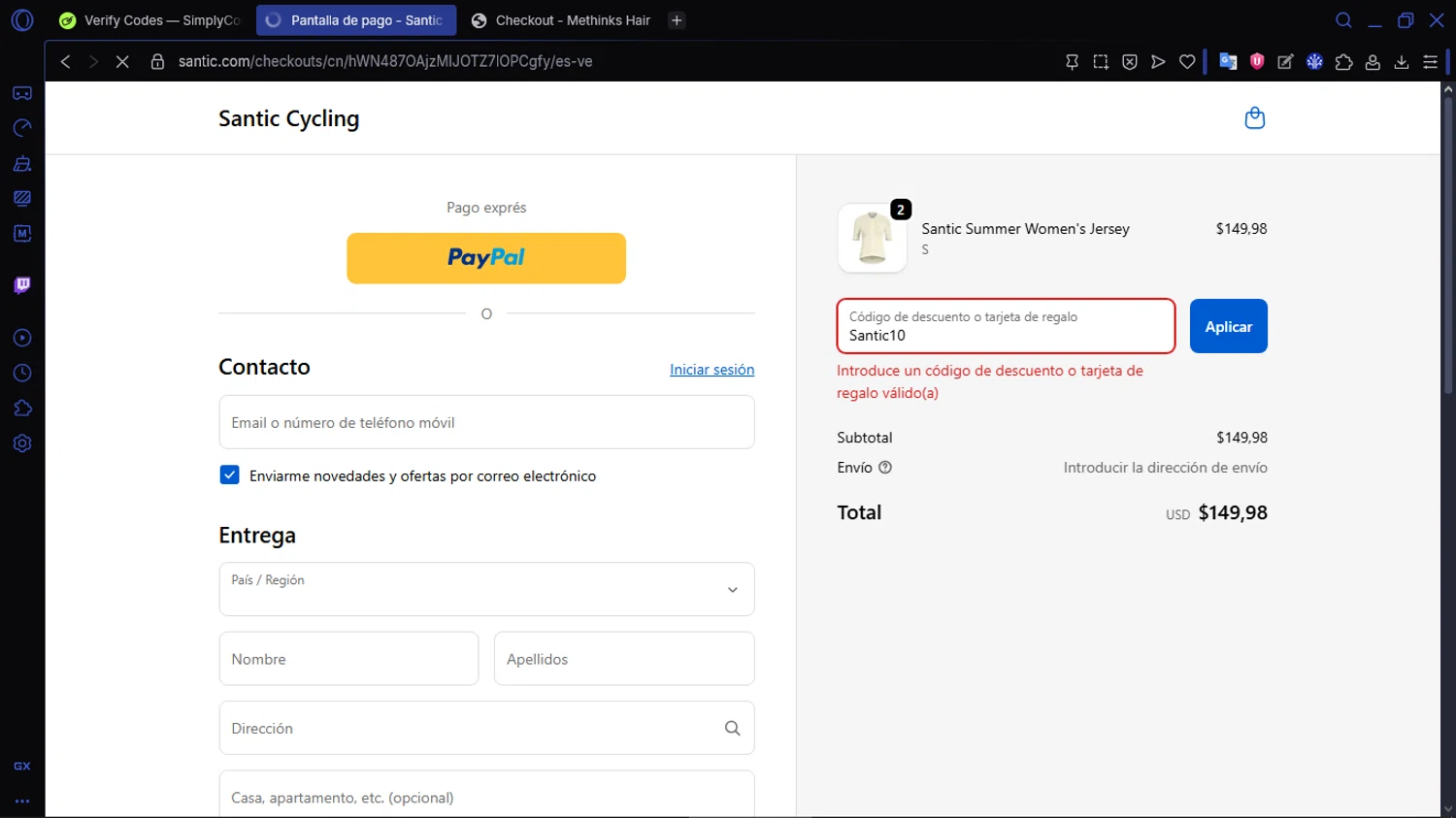Switch to Verify Codes — SimplyCodes tab

150,20
